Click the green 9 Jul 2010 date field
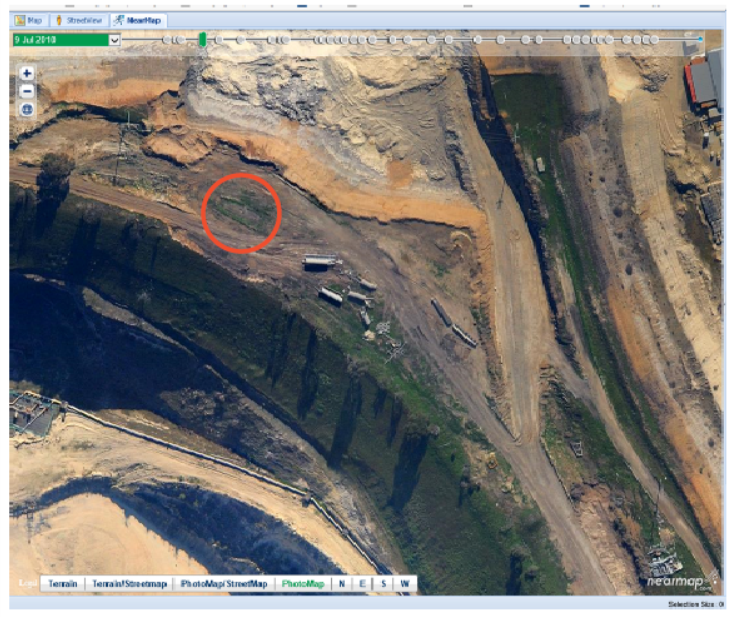735x617 pixels. [61, 40]
